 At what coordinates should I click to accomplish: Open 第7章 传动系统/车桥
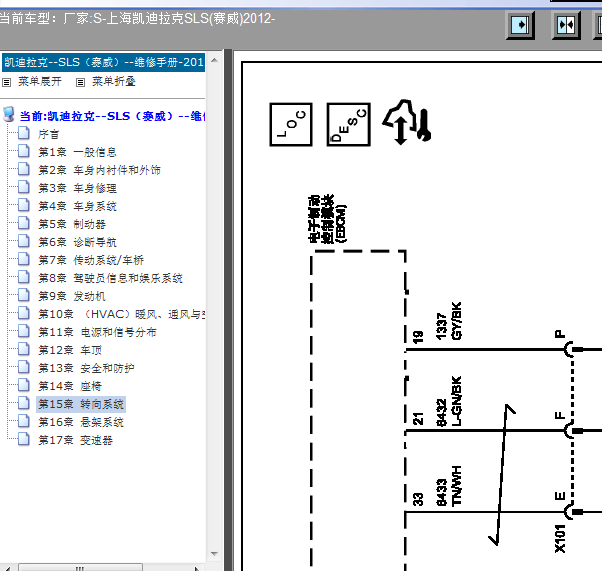click(91, 260)
